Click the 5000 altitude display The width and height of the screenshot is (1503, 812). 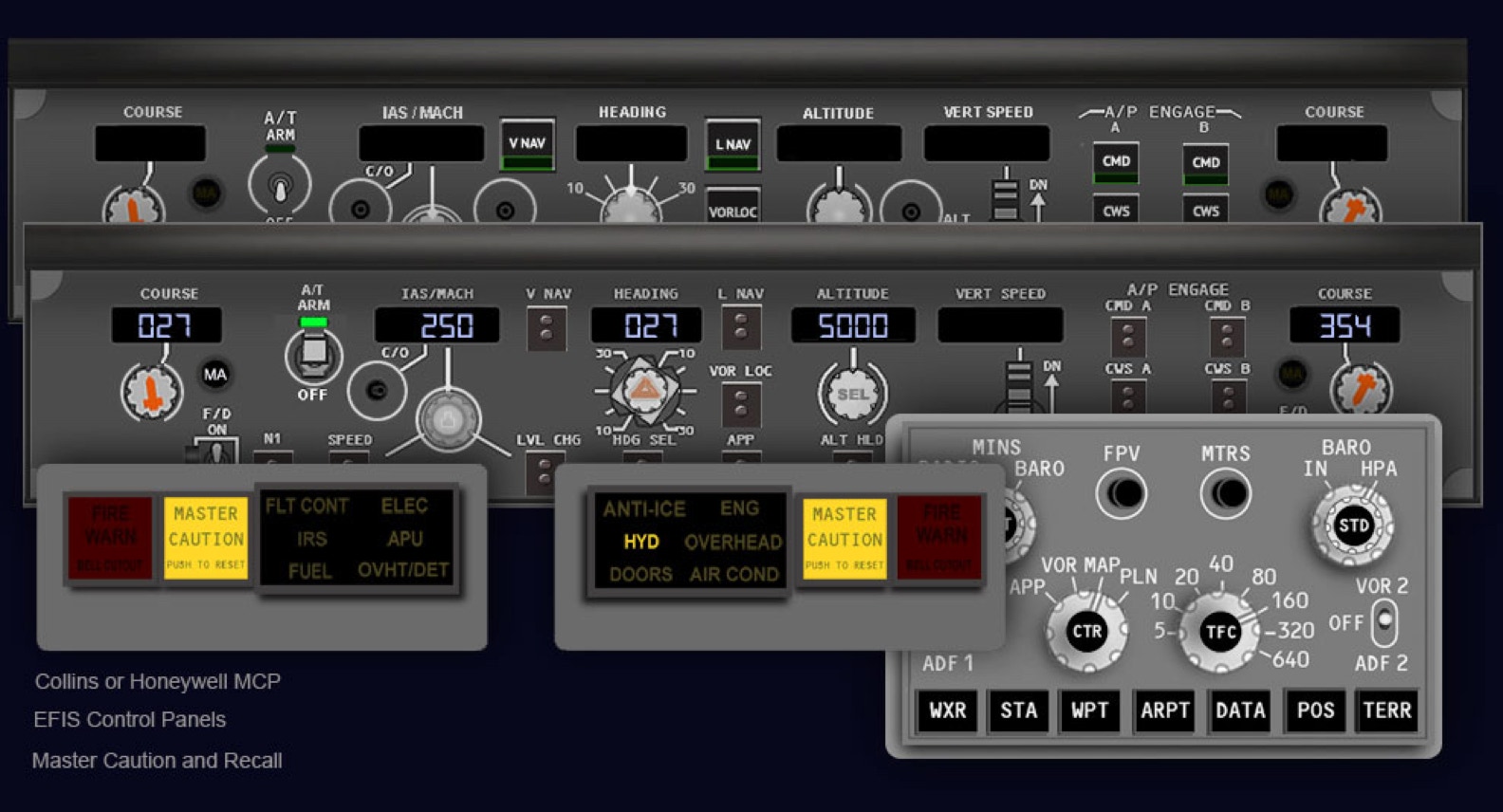click(853, 325)
